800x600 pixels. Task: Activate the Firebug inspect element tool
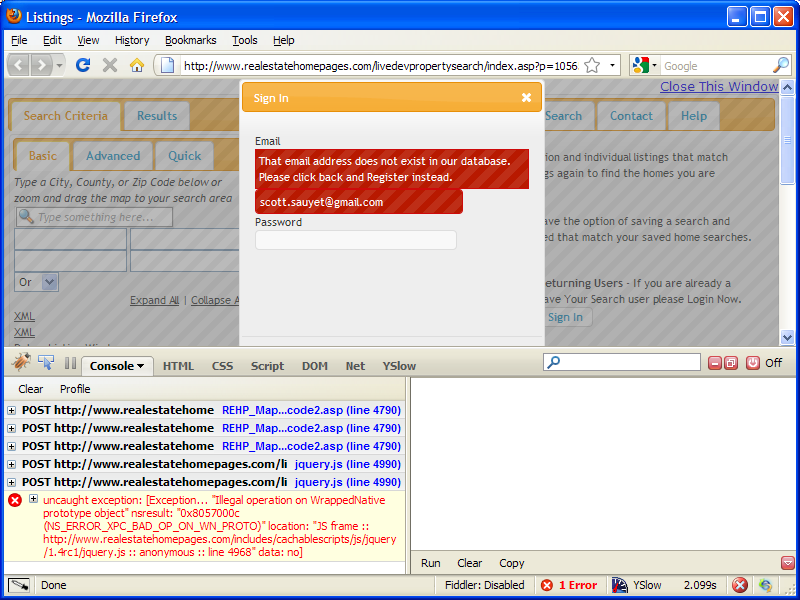(x=46, y=363)
